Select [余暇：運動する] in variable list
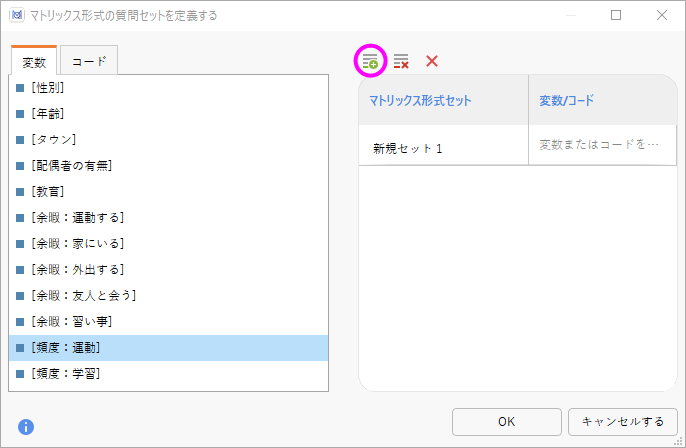The width and height of the screenshot is (686, 448). [x=168, y=217]
